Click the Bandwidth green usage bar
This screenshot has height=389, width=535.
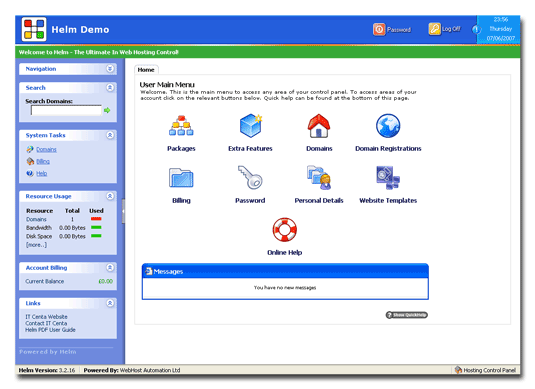pos(96,228)
